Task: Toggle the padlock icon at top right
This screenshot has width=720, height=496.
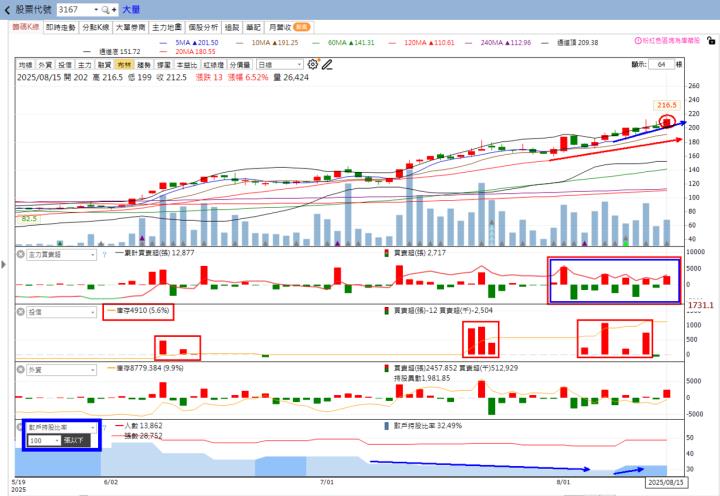Action: point(711,41)
